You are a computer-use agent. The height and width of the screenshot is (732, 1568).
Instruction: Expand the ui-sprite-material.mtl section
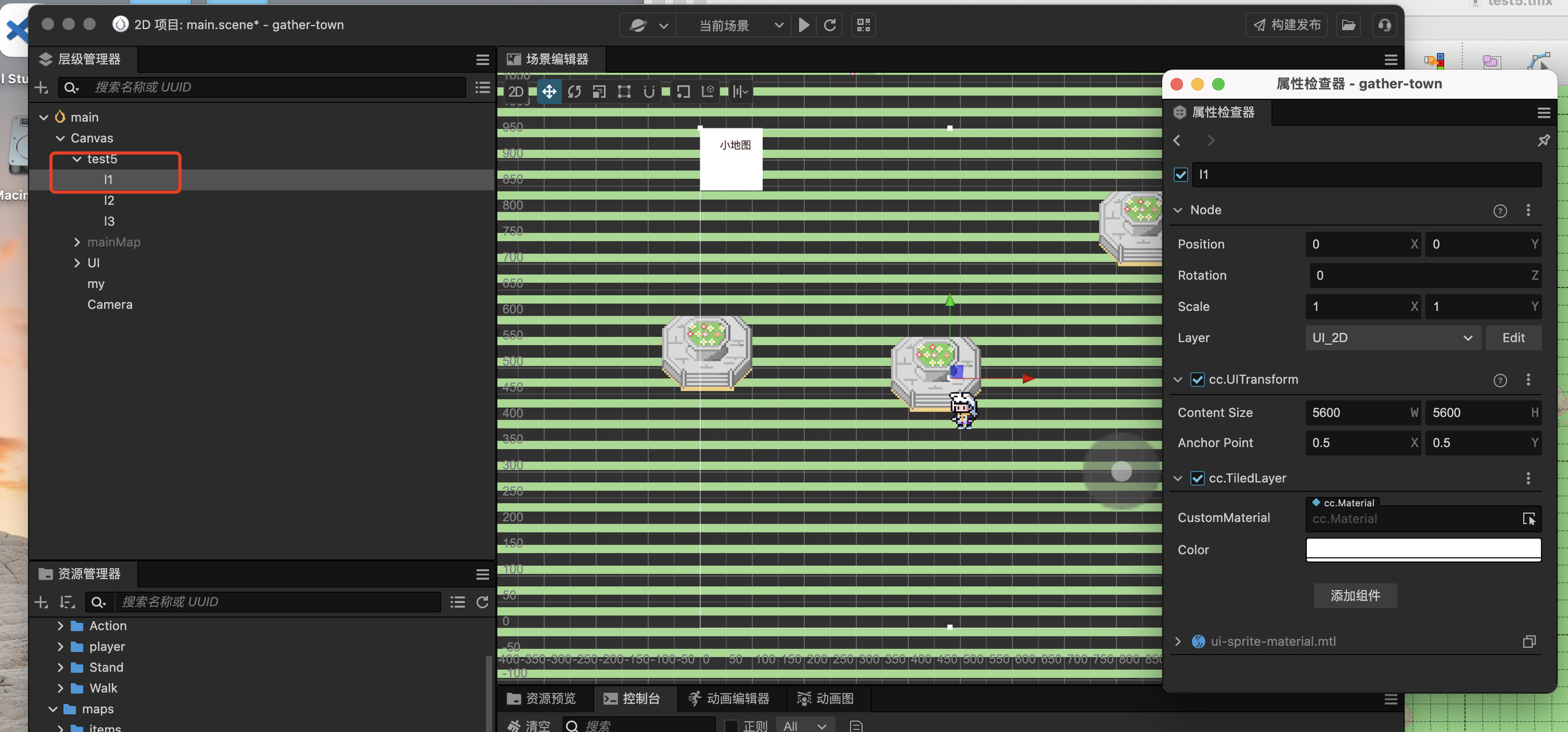tap(1177, 642)
